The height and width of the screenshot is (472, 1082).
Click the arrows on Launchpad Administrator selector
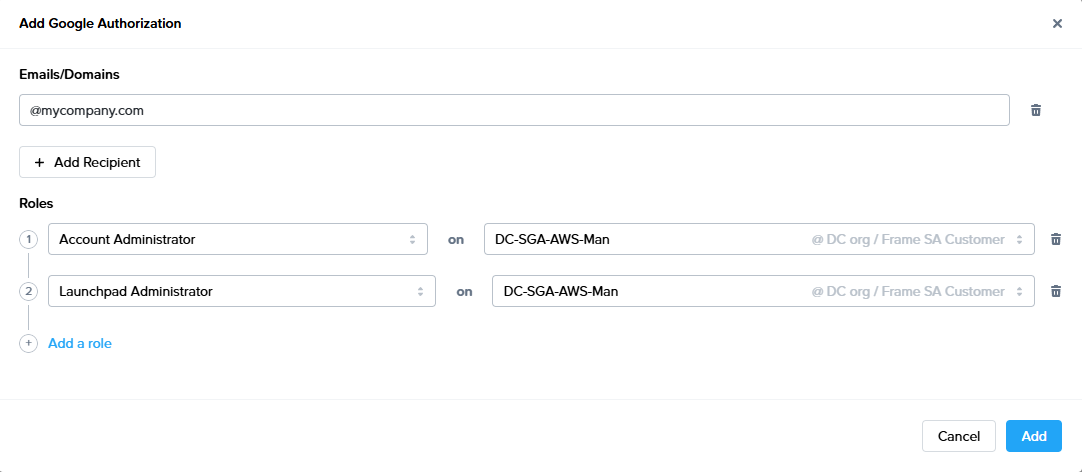(420, 291)
